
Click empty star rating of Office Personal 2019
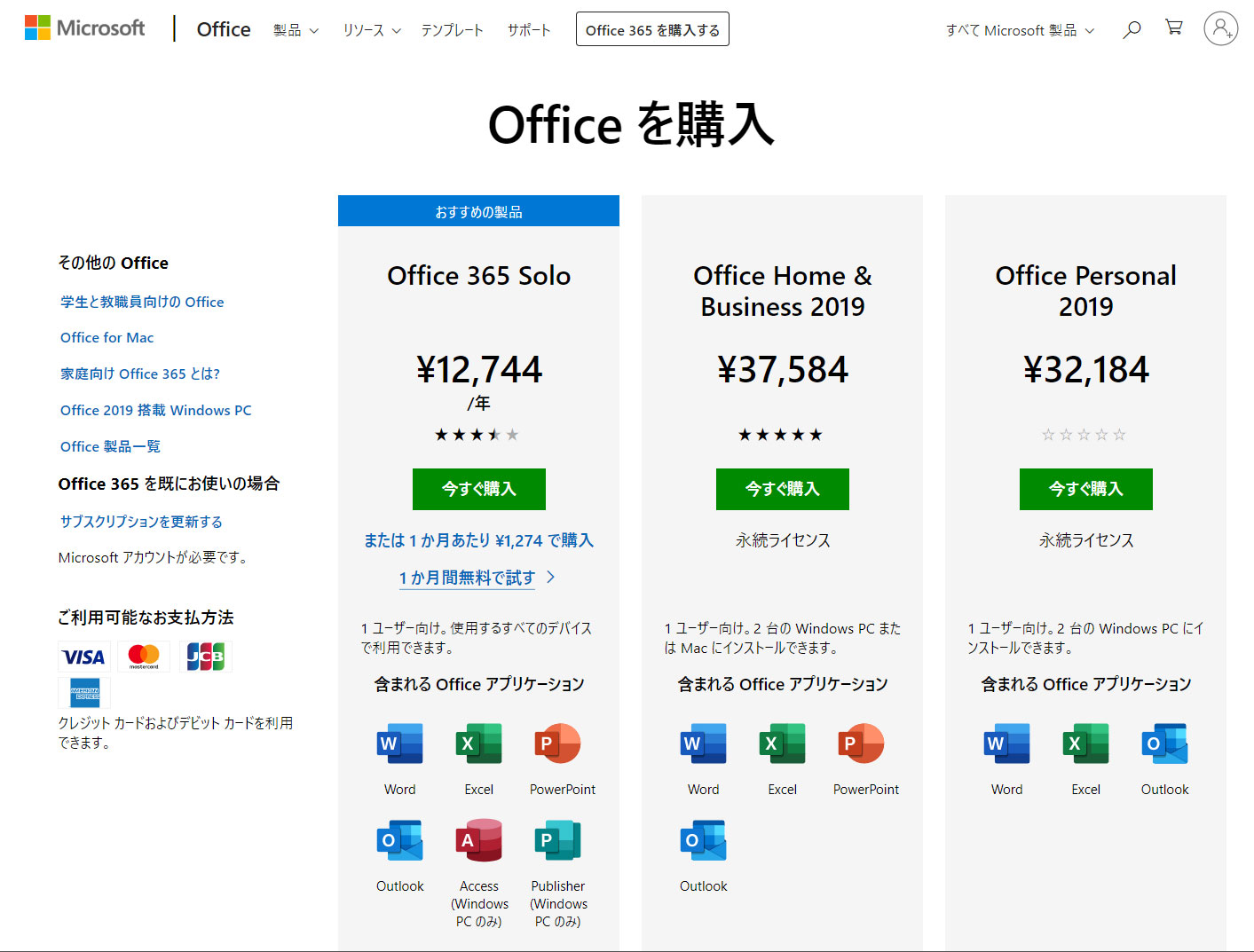(x=1084, y=435)
